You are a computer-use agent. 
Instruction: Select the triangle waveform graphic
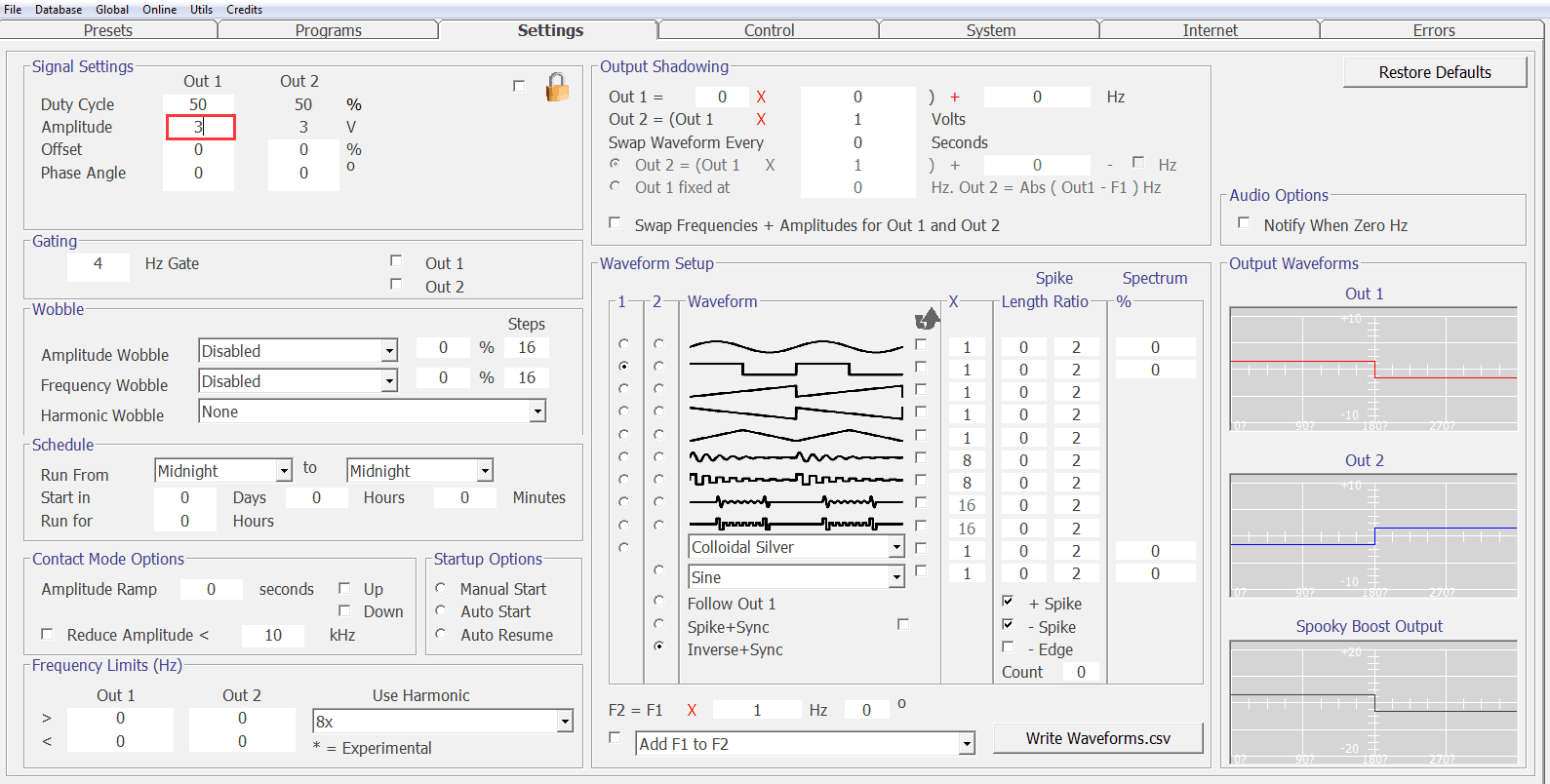click(x=796, y=436)
